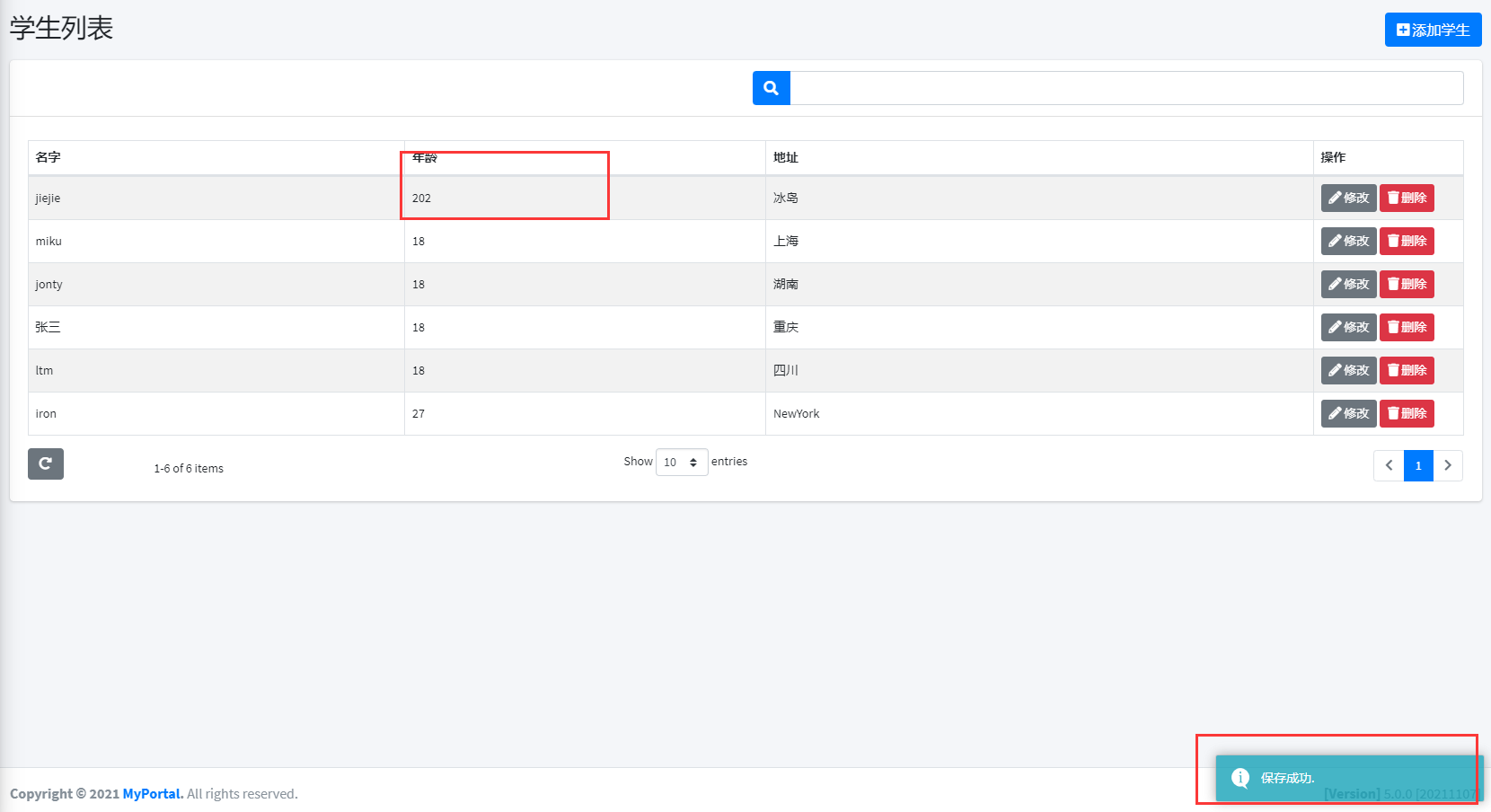Select page 1 in pagination
The width and height of the screenshot is (1491, 812).
coord(1418,465)
